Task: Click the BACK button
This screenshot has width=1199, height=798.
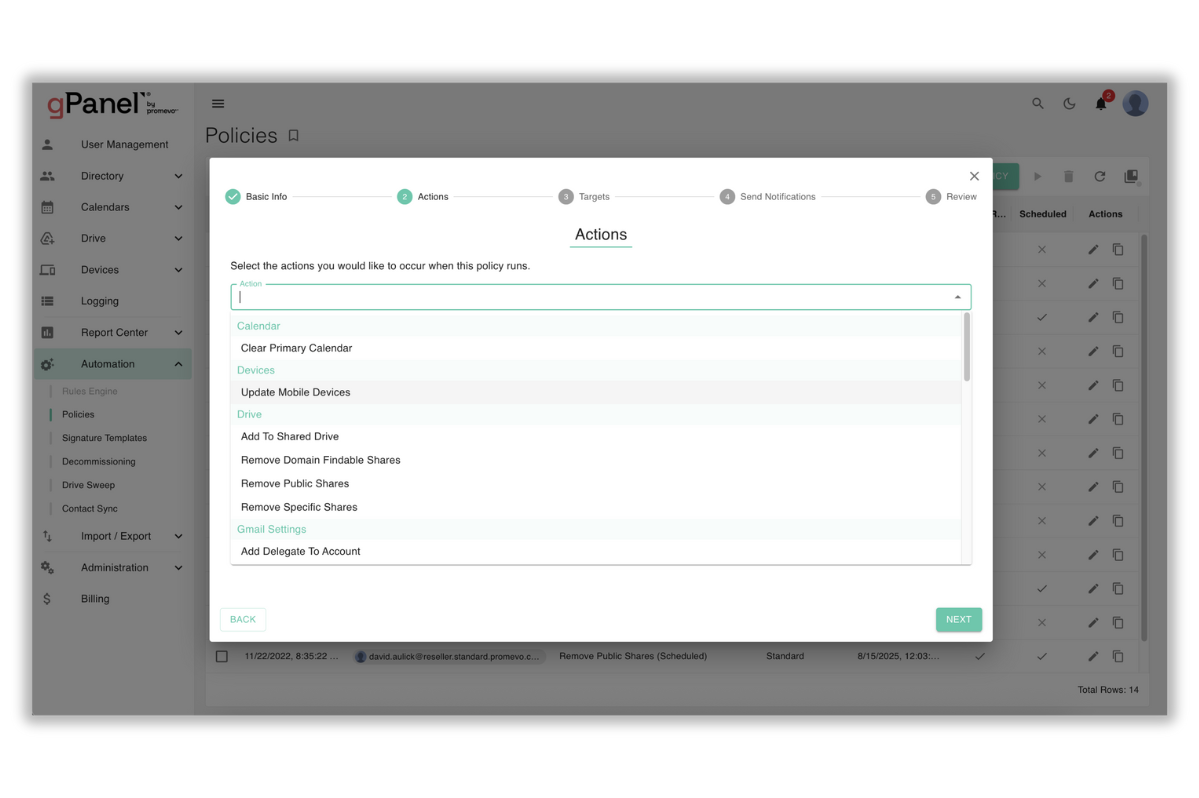Action: [x=242, y=620]
